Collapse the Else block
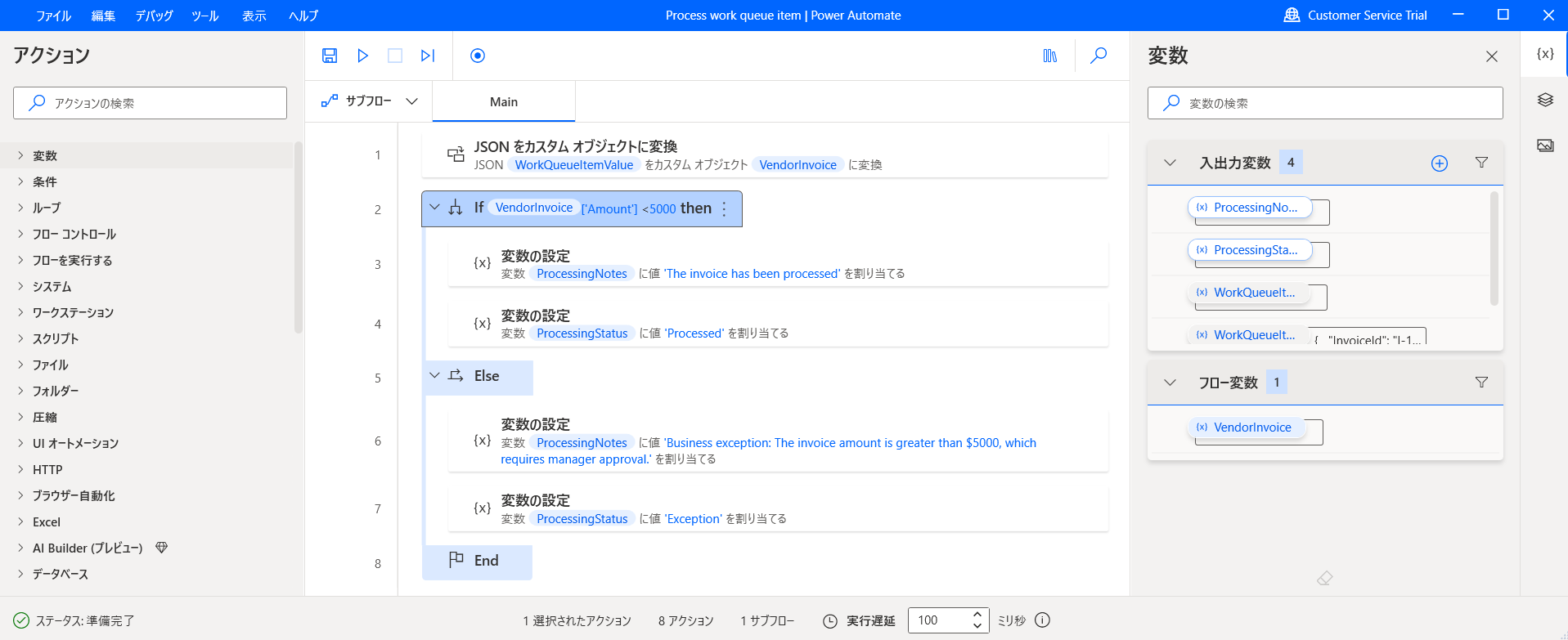1568x640 pixels. pyautogui.click(x=434, y=376)
